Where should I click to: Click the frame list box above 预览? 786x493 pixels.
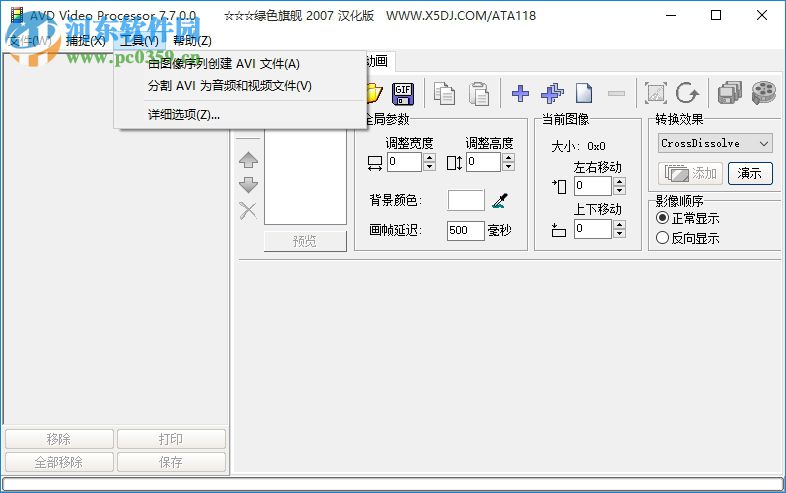[305, 177]
